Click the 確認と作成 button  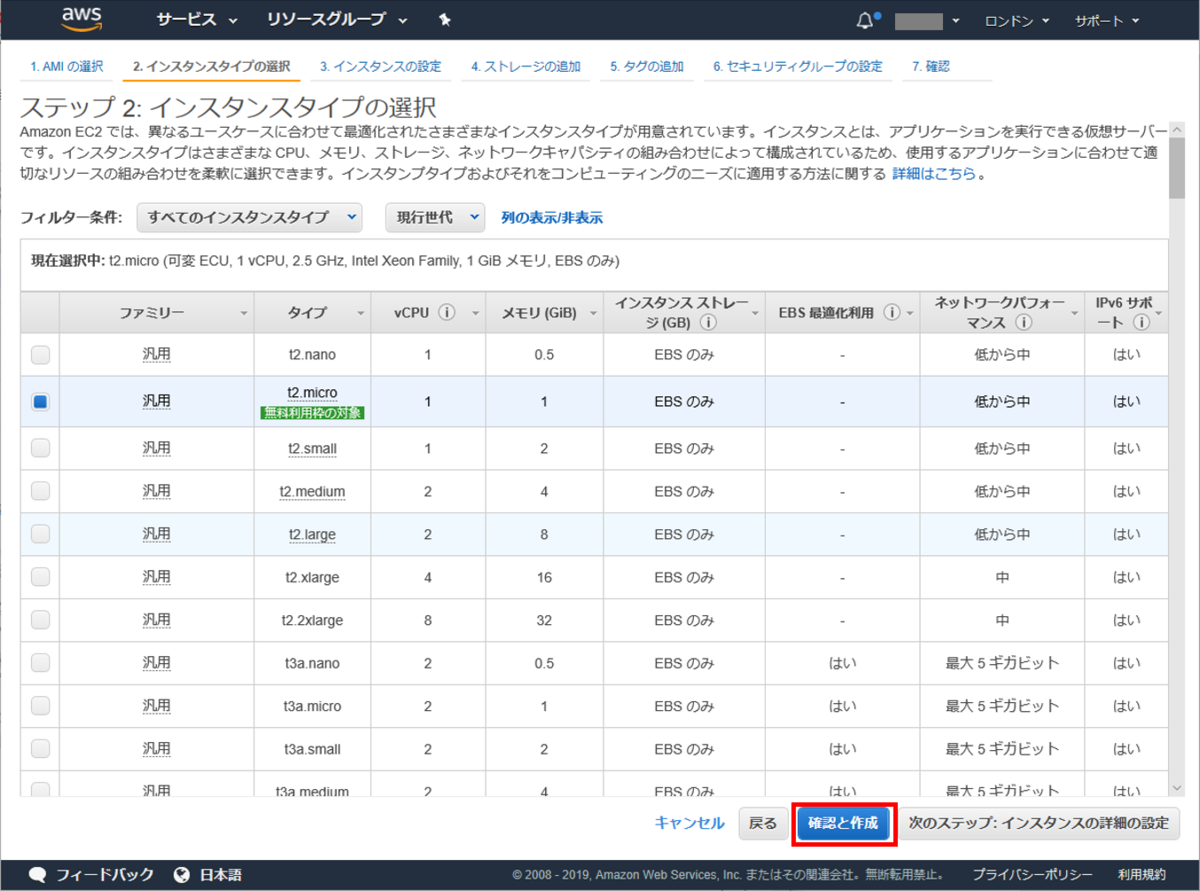[843, 823]
